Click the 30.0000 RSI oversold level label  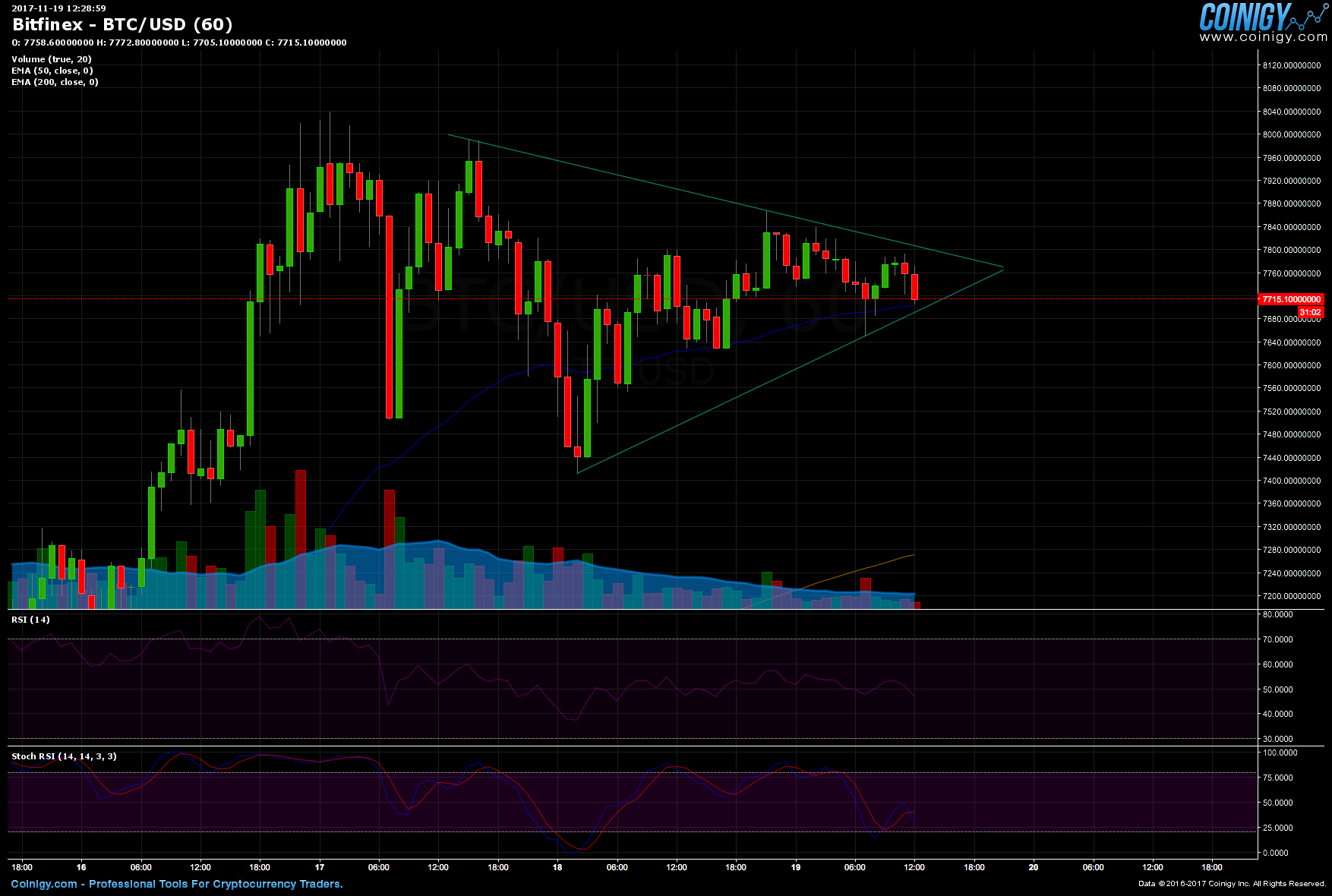point(1278,739)
